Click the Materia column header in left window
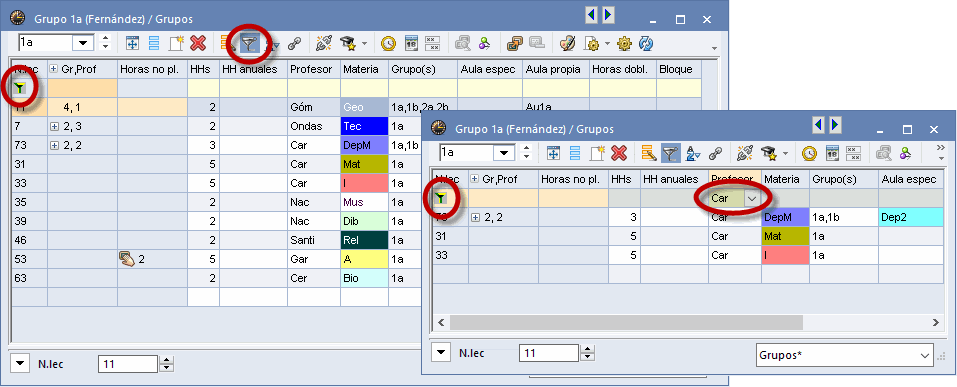 [x=364, y=70]
